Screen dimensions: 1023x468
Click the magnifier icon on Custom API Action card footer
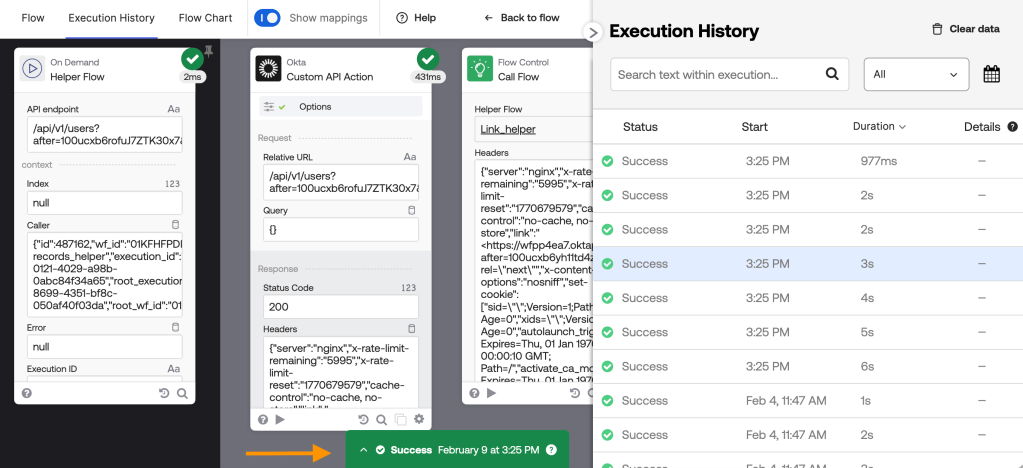tap(382, 420)
